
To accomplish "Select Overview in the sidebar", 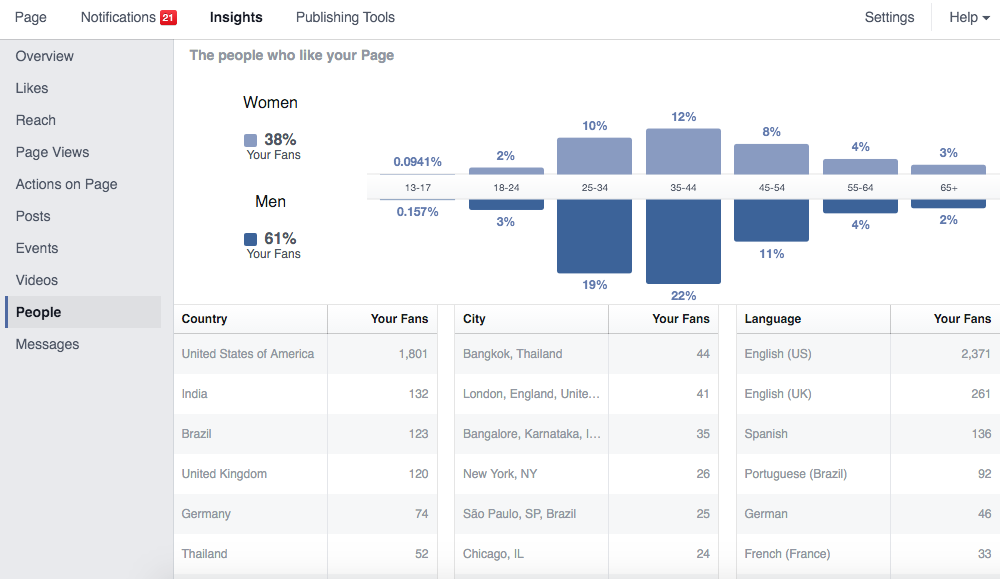I will 45,56.
